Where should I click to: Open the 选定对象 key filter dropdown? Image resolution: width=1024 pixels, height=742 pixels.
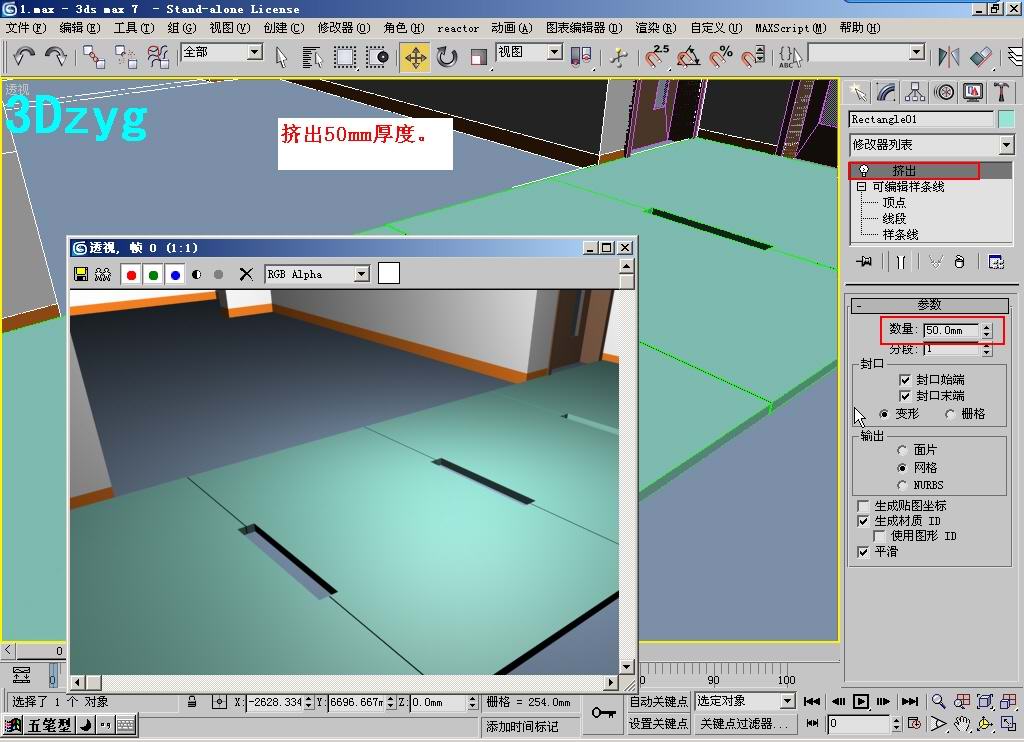click(788, 701)
